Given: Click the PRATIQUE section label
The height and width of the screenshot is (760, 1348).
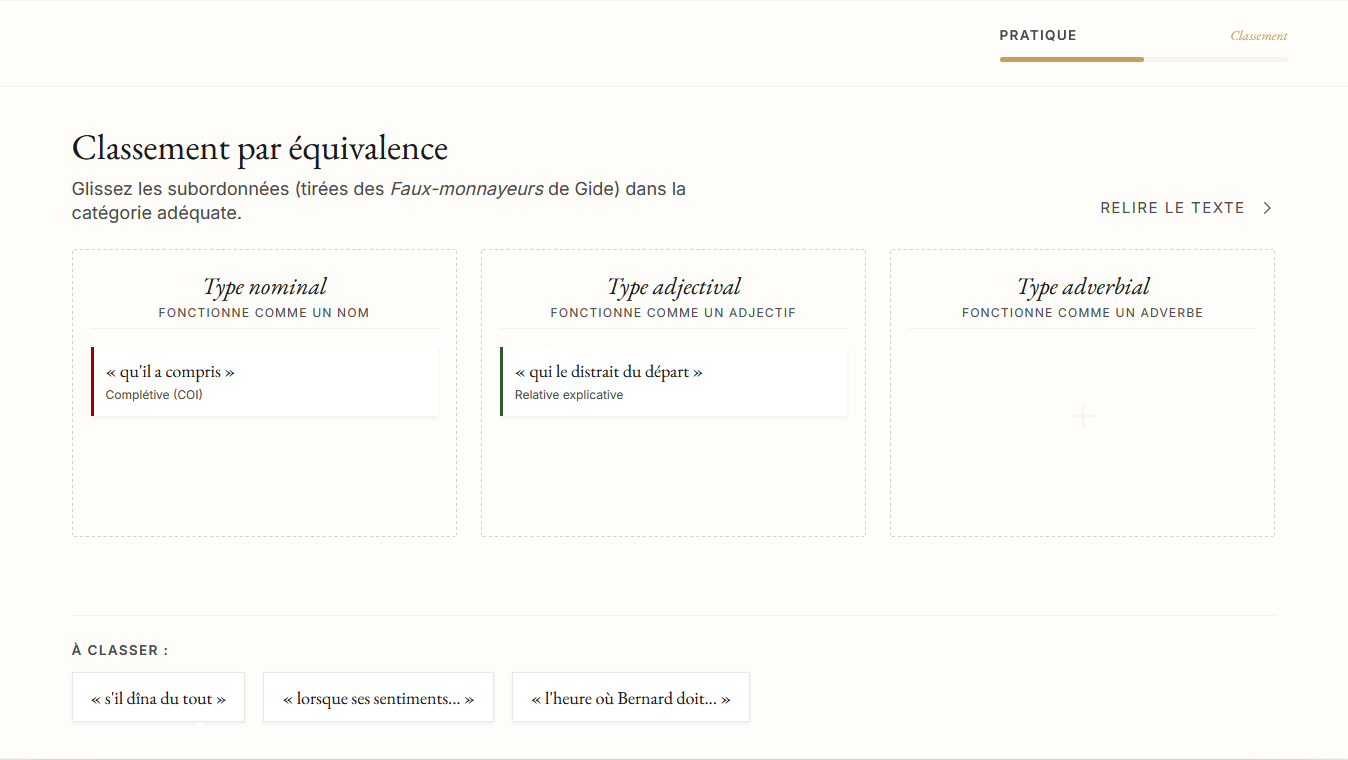Looking at the screenshot, I should click(1038, 36).
